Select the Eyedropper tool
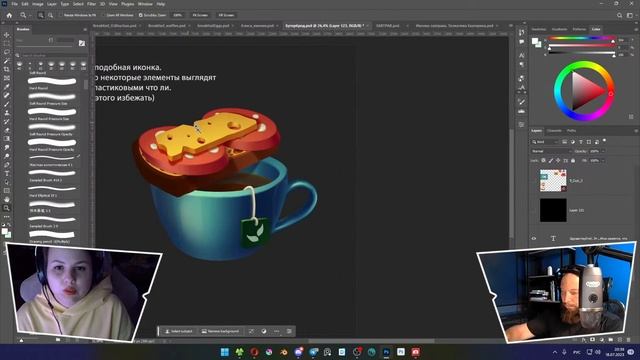The image size is (640, 360). tap(7, 87)
